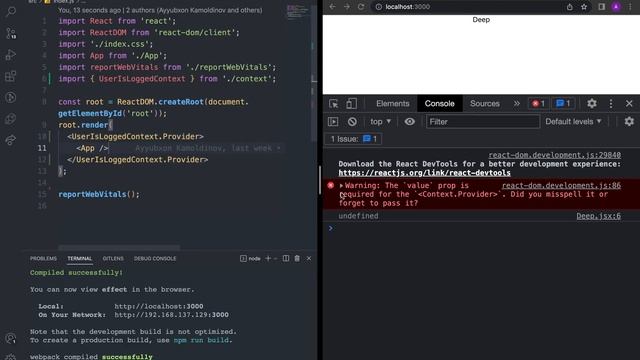Select the Console tab

(440, 104)
